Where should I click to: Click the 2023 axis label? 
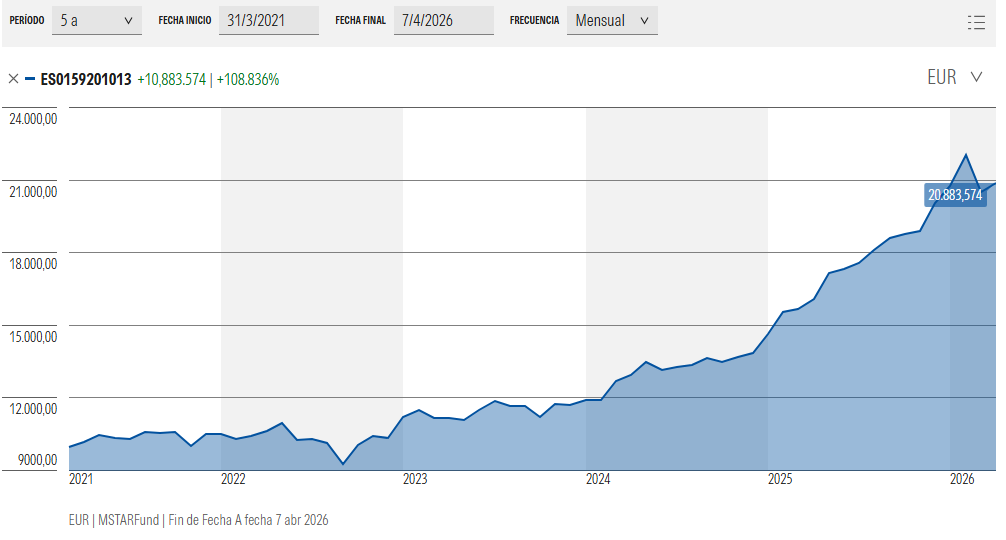(415, 479)
